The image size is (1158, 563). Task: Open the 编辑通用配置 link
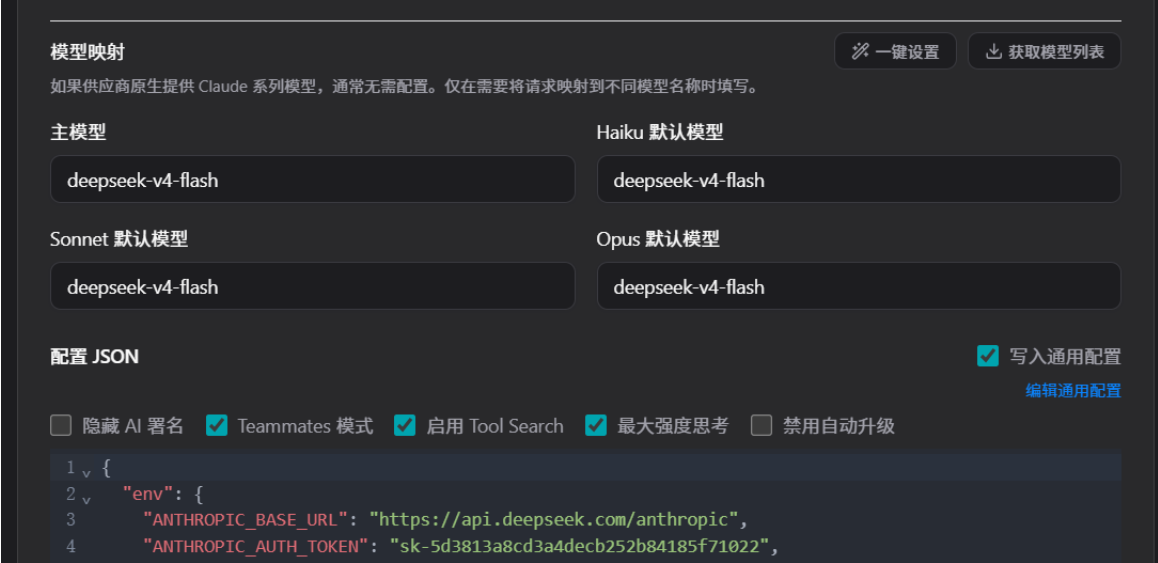[x=1073, y=391]
